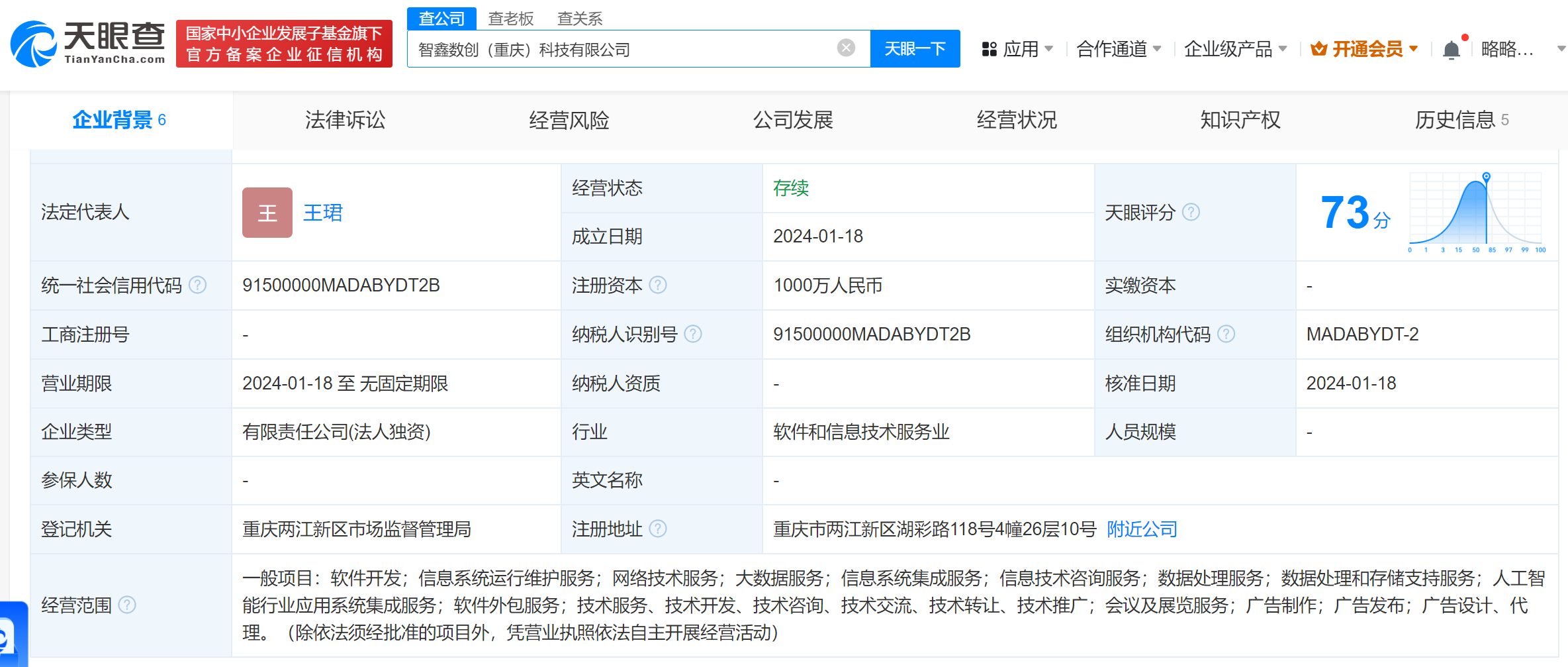Click the 1000万人民币 registered capital value
This screenshot has width=1568, height=667.
point(827,285)
